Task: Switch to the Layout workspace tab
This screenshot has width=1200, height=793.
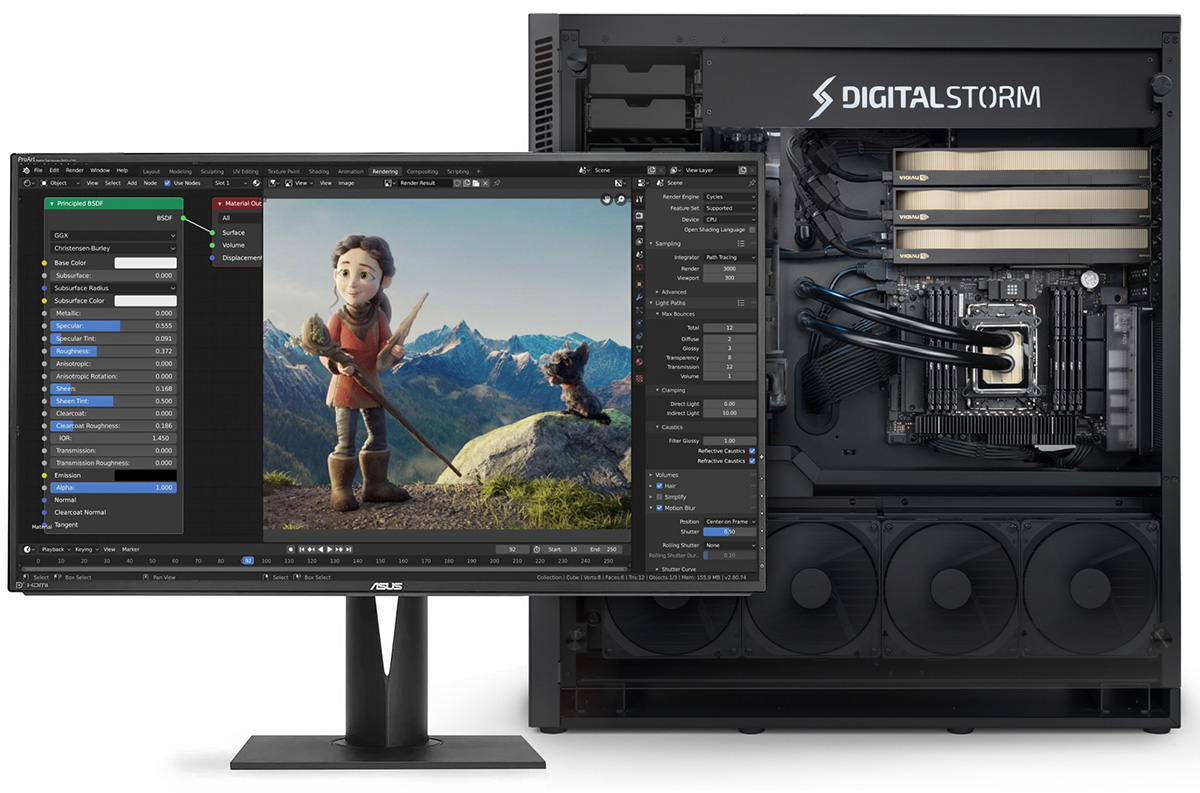Action: click(x=151, y=171)
